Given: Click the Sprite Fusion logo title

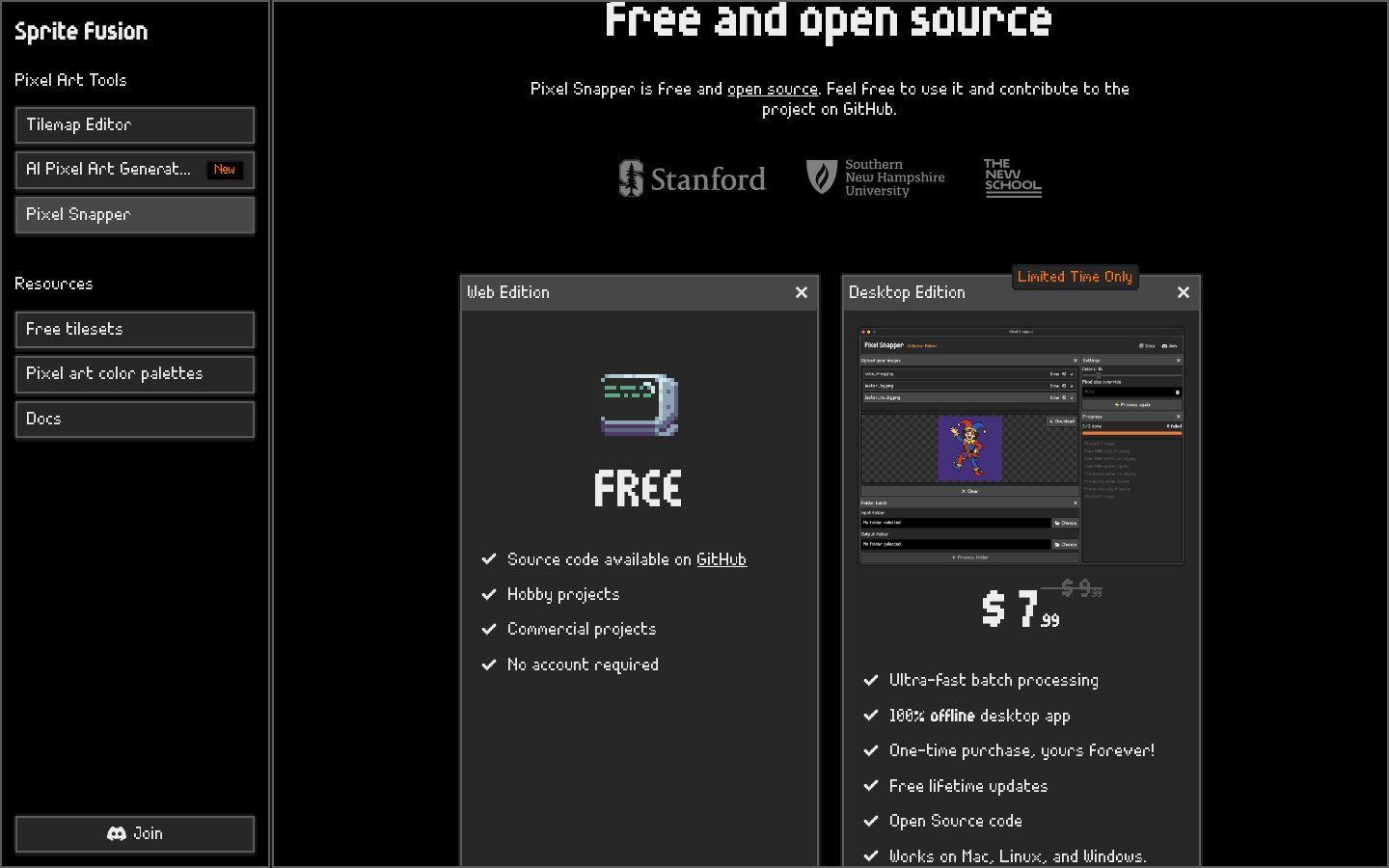Looking at the screenshot, I should tap(81, 31).
